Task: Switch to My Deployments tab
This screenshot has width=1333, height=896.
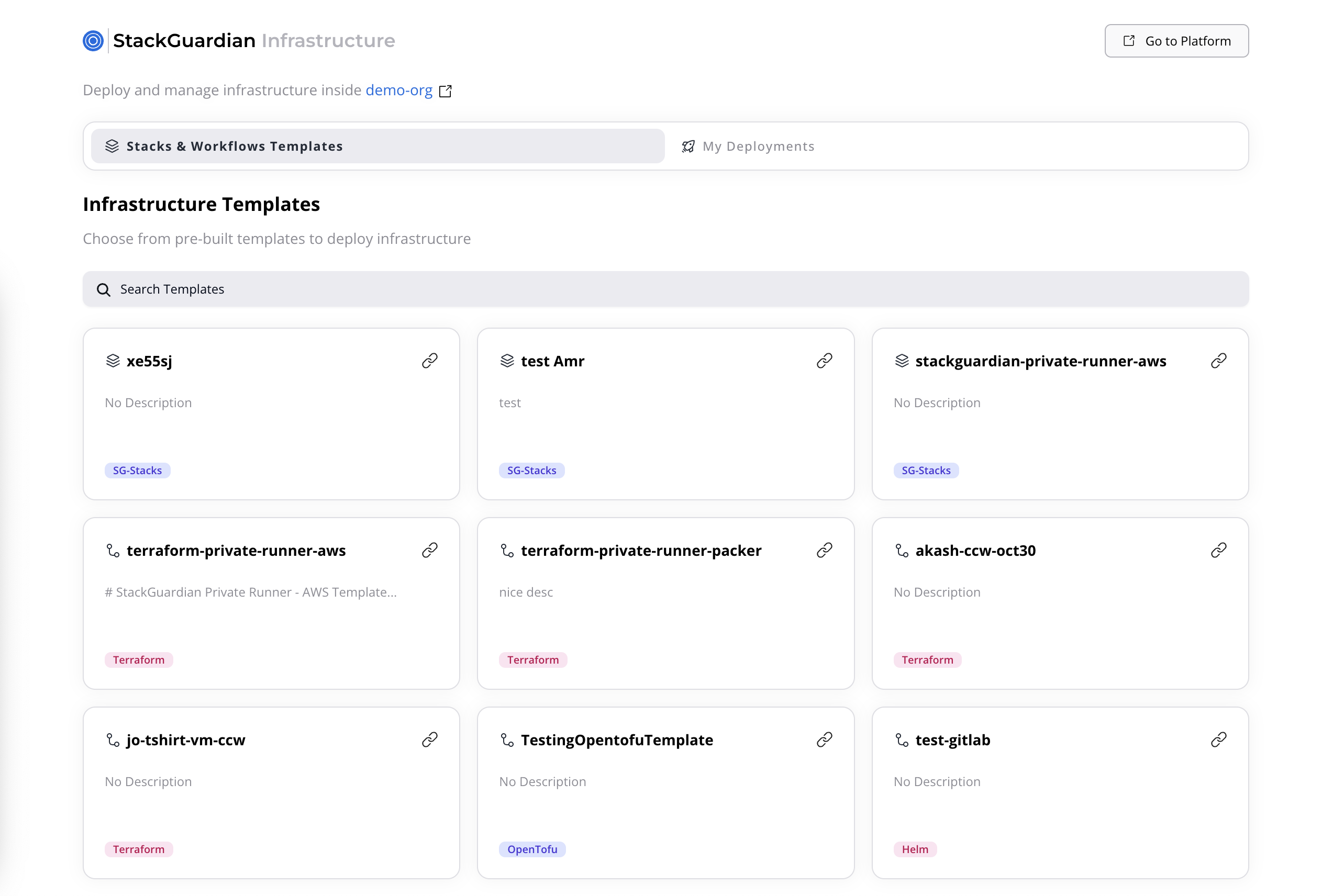Action: (748, 147)
